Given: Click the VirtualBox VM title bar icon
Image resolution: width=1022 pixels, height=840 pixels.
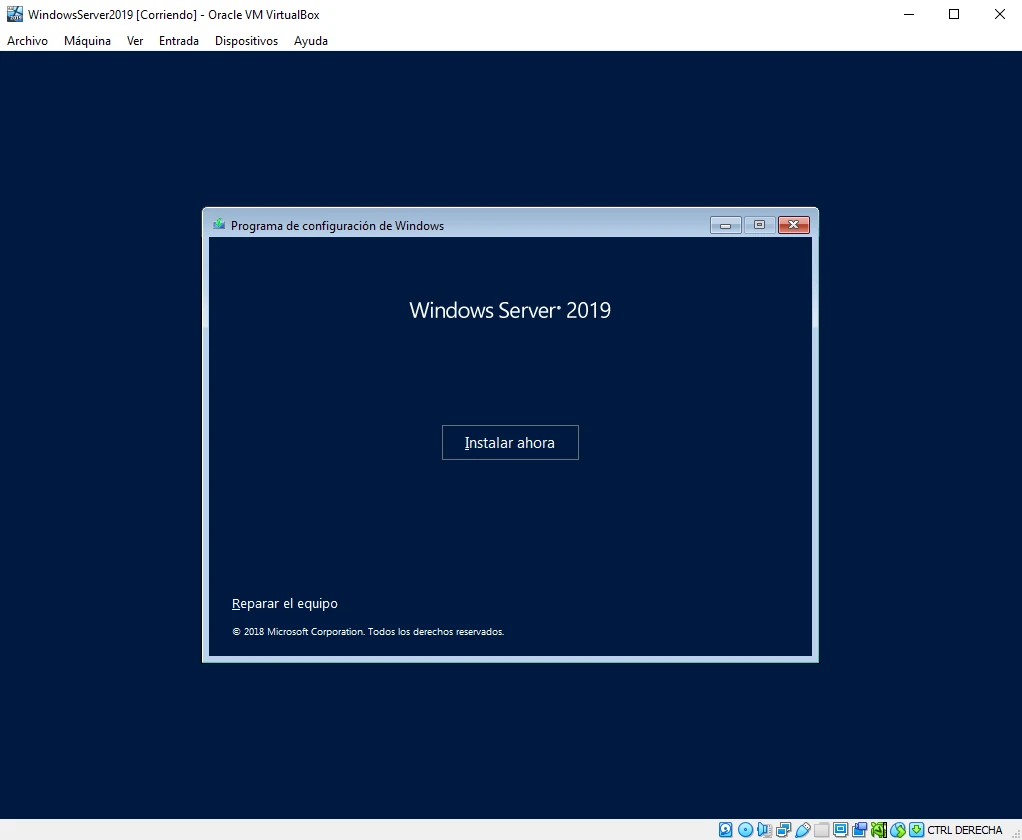Looking at the screenshot, I should pyautogui.click(x=14, y=14).
